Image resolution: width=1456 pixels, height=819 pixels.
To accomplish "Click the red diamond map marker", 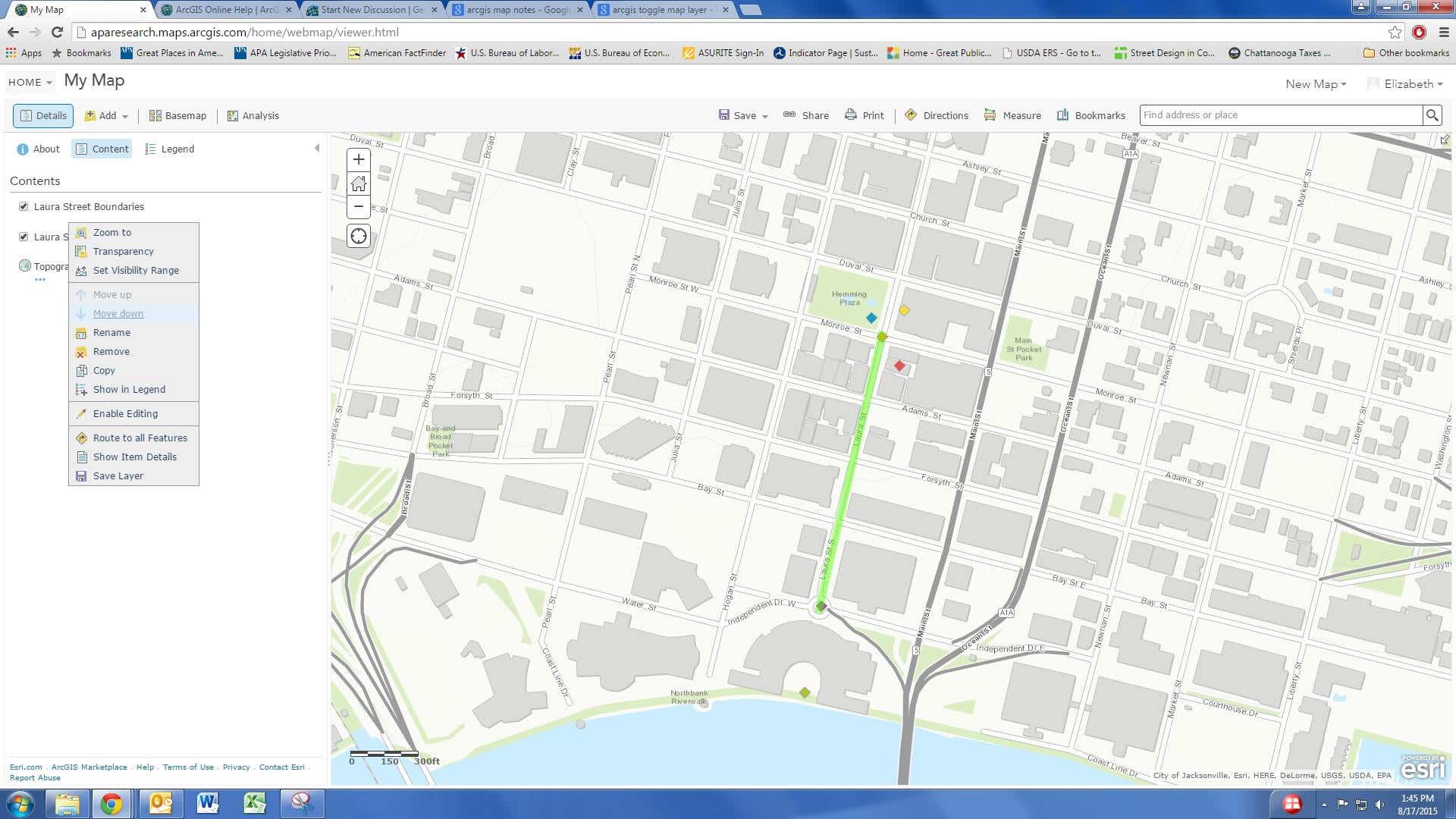I will [x=899, y=366].
